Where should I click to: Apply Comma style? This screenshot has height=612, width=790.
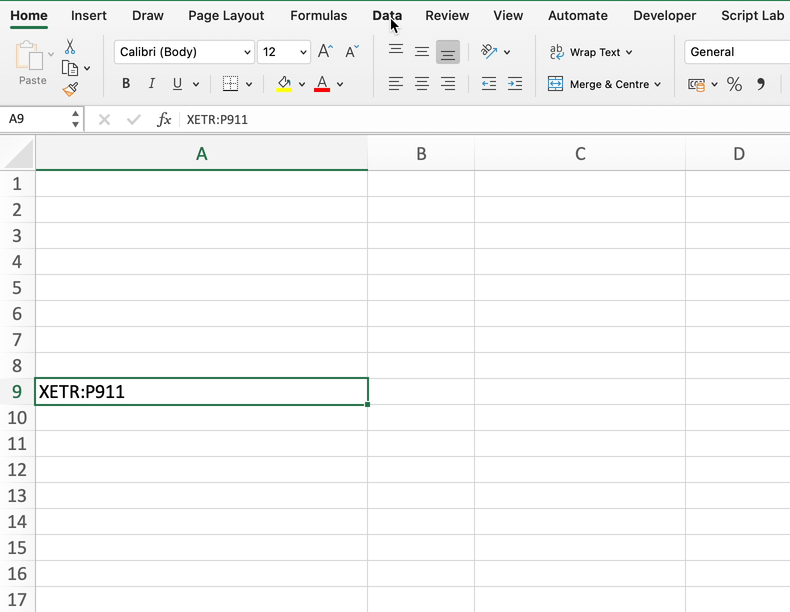click(761, 84)
